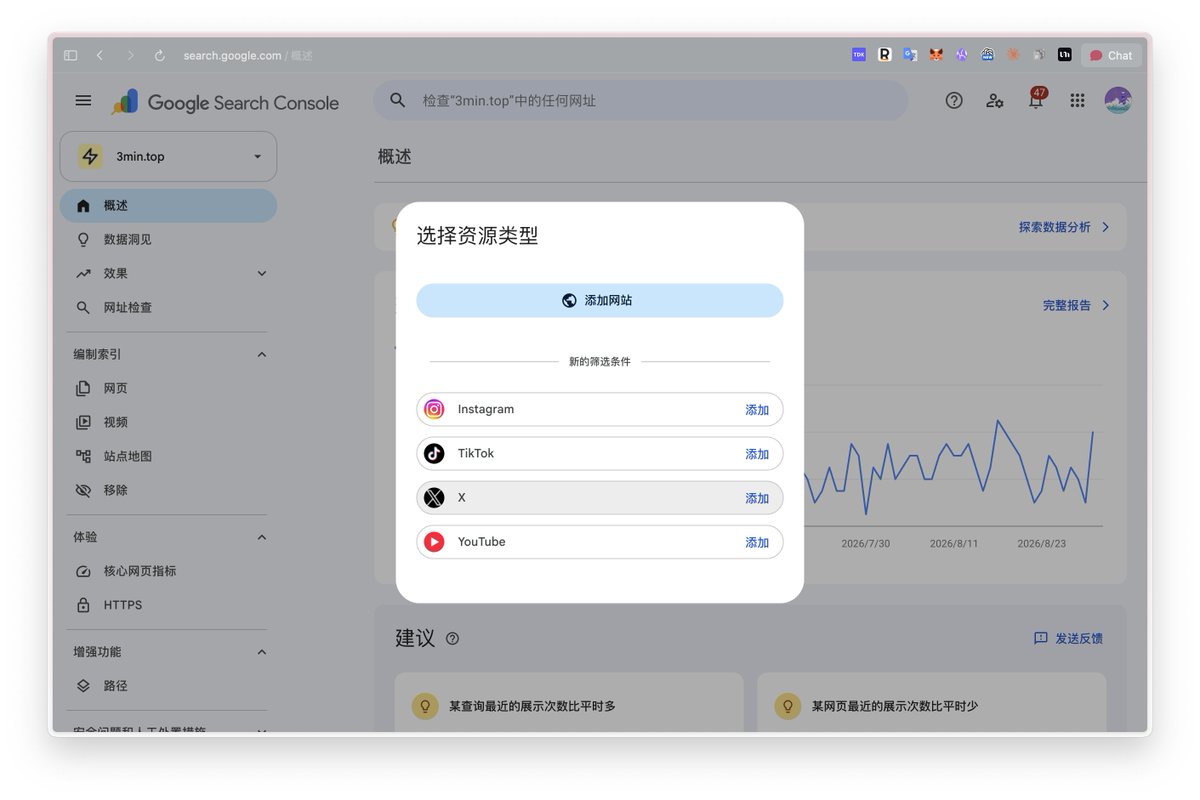
Task: Click the YouTube play icon in the dialog
Action: click(434, 541)
